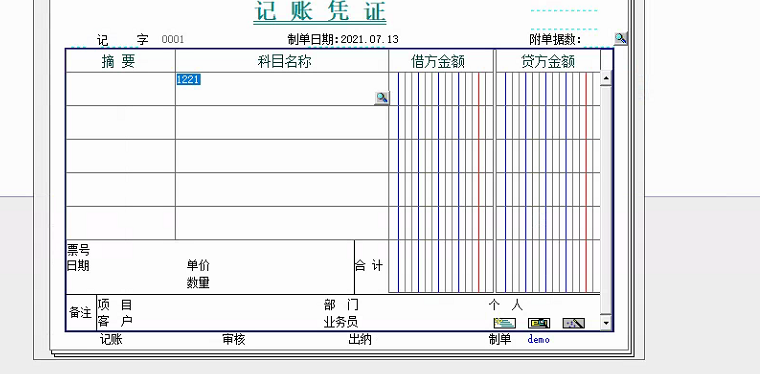Click the third row 借方金额 cell
This screenshot has width=760, height=374.
pos(441,156)
